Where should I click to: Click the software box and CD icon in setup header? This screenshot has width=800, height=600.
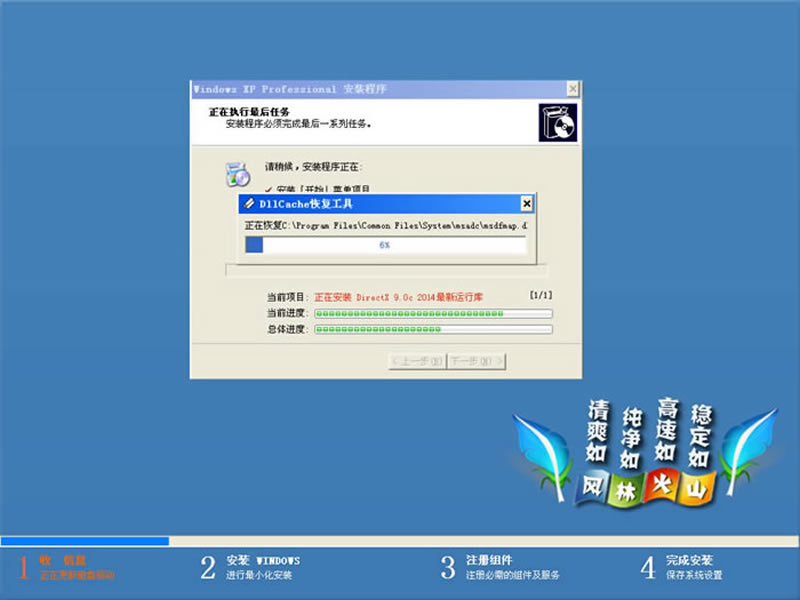pyautogui.click(x=558, y=123)
